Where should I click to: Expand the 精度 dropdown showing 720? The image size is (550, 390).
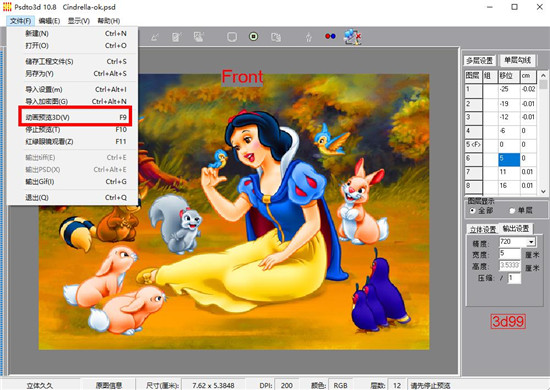click(531, 242)
